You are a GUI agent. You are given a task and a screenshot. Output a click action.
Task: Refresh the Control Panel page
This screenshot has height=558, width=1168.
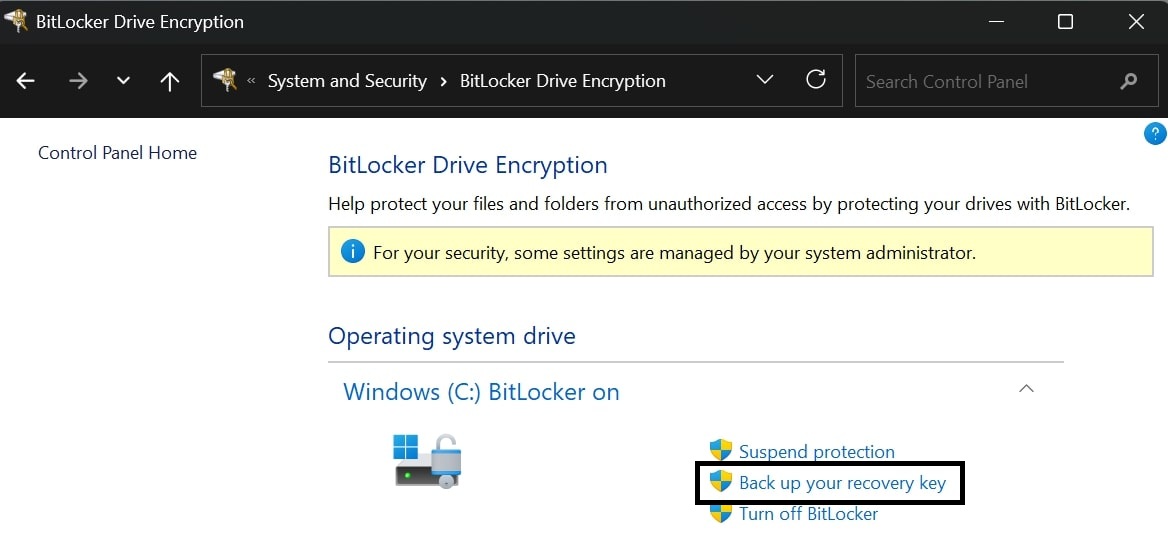coord(816,80)
